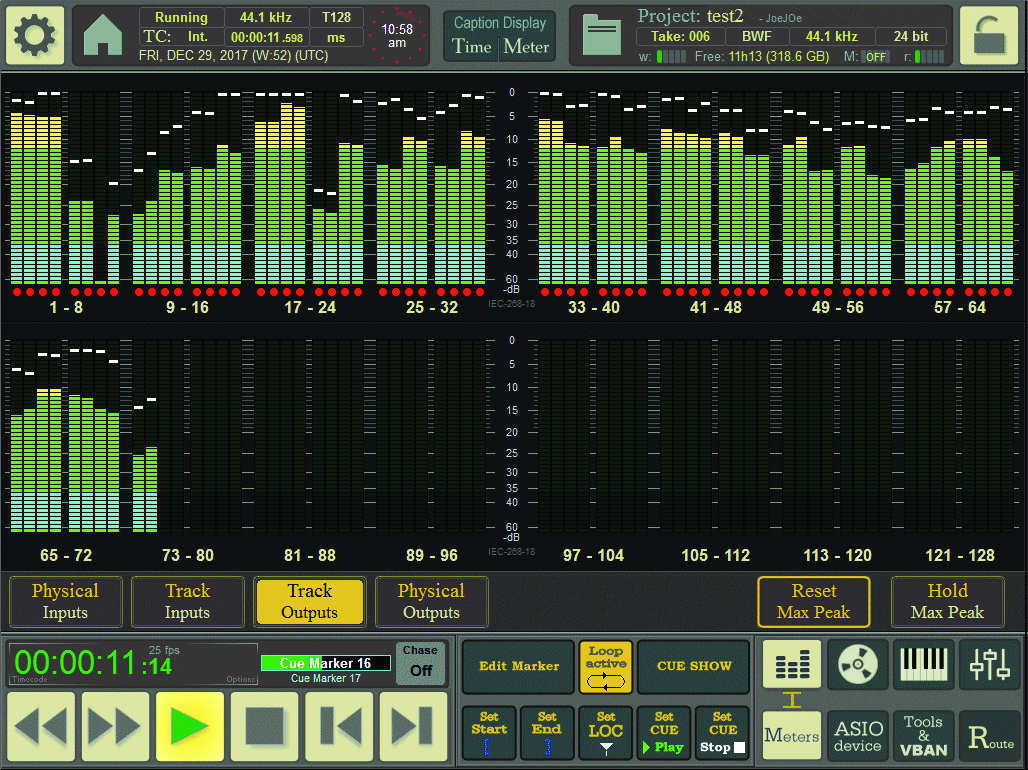Stop playback with the square stop button
Screen dimensions: 1028x770
tap(264, 726)
